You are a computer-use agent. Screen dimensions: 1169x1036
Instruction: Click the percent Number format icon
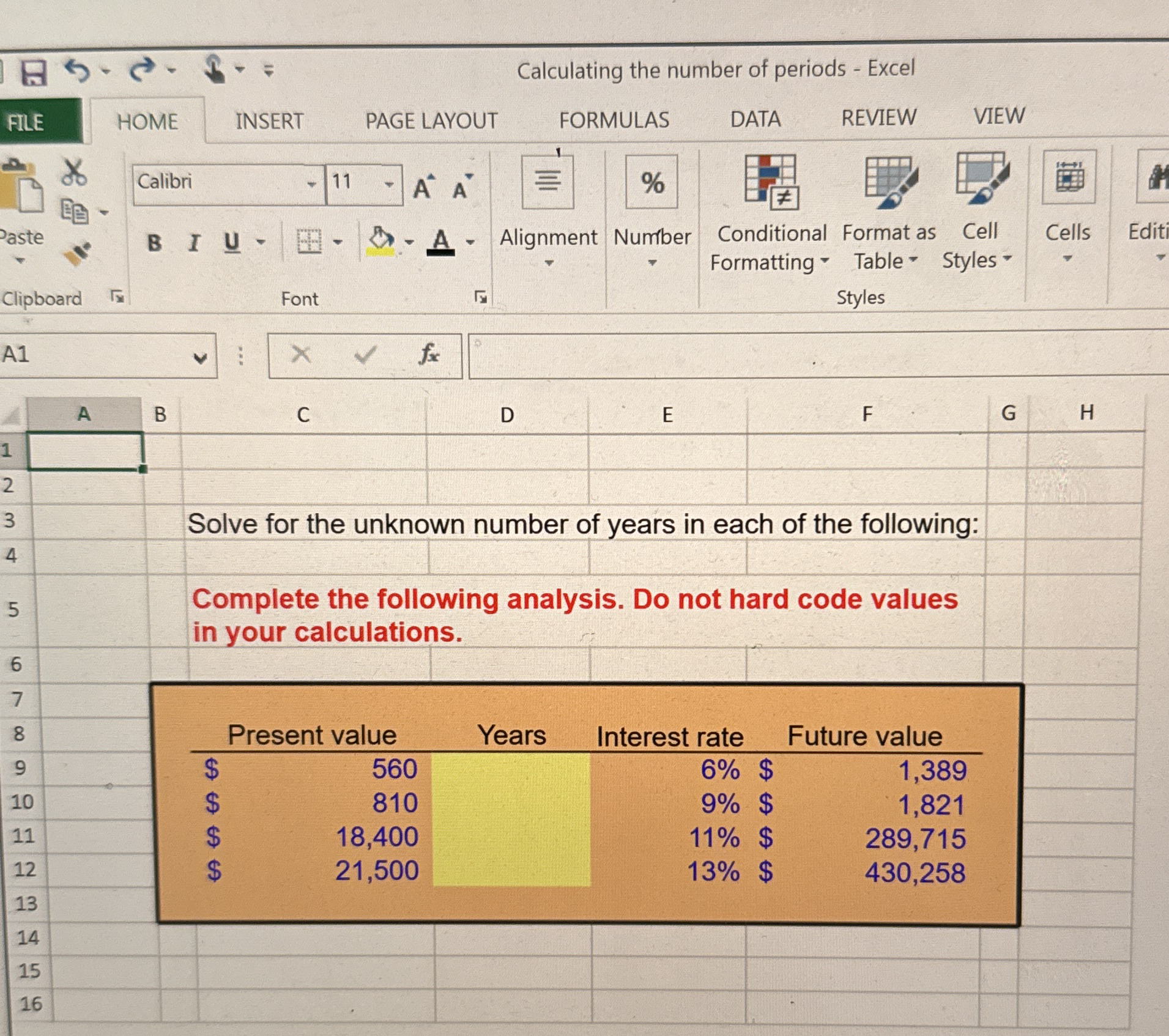pyautogui.click(x=652, y=182)
